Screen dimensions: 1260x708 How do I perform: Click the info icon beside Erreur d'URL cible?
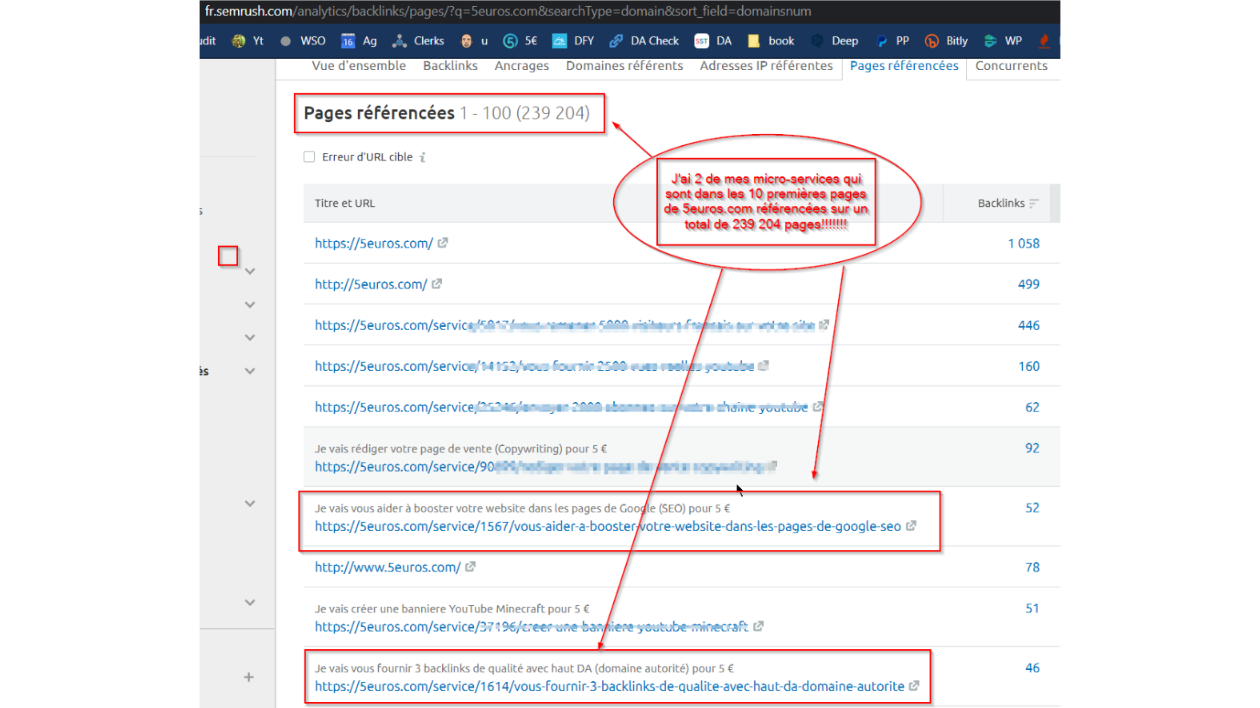423,157
